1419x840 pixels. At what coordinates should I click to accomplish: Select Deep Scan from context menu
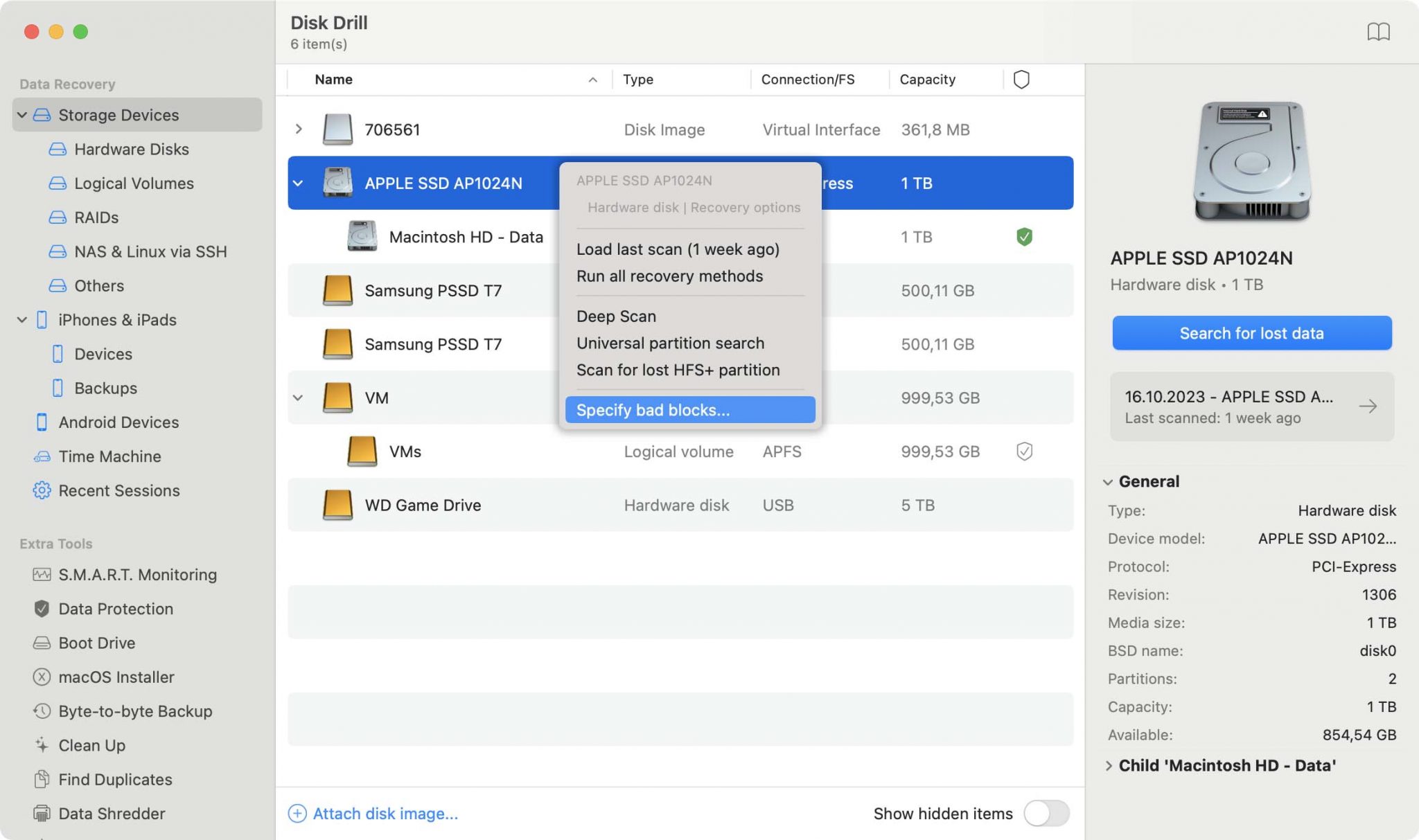click(x=616, y=316)
